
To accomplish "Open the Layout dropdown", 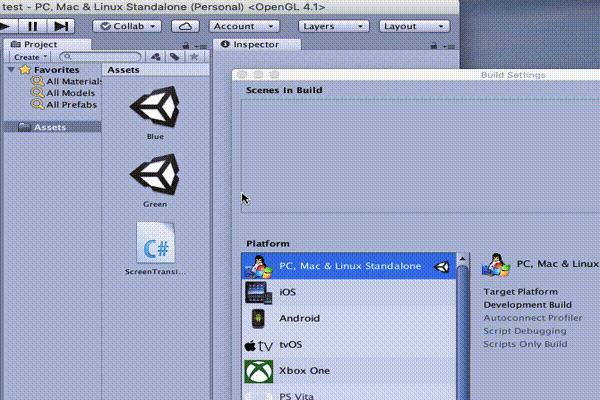I will coord(414,26).
